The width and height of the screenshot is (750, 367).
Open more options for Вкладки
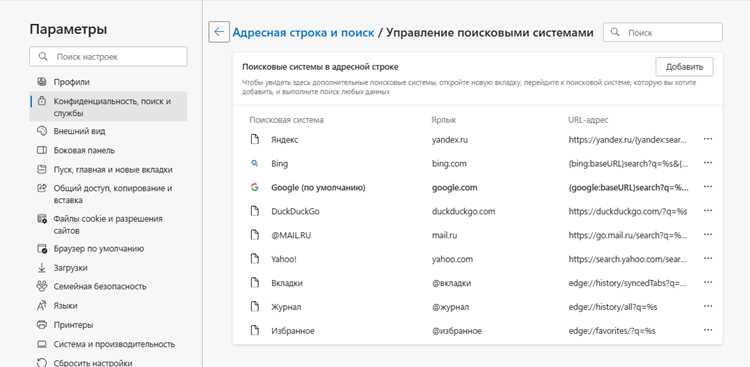pyautogui.click(x=708, y=282)
